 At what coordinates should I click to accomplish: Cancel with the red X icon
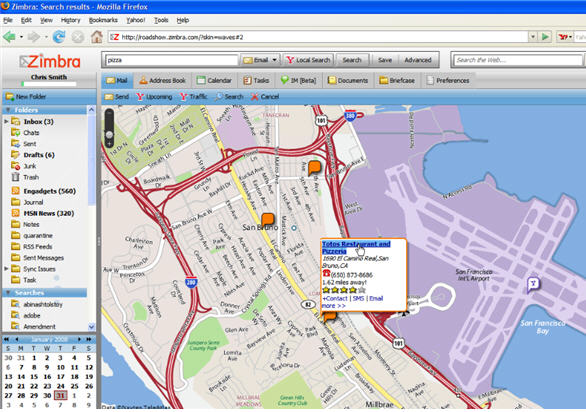[265, 97]
